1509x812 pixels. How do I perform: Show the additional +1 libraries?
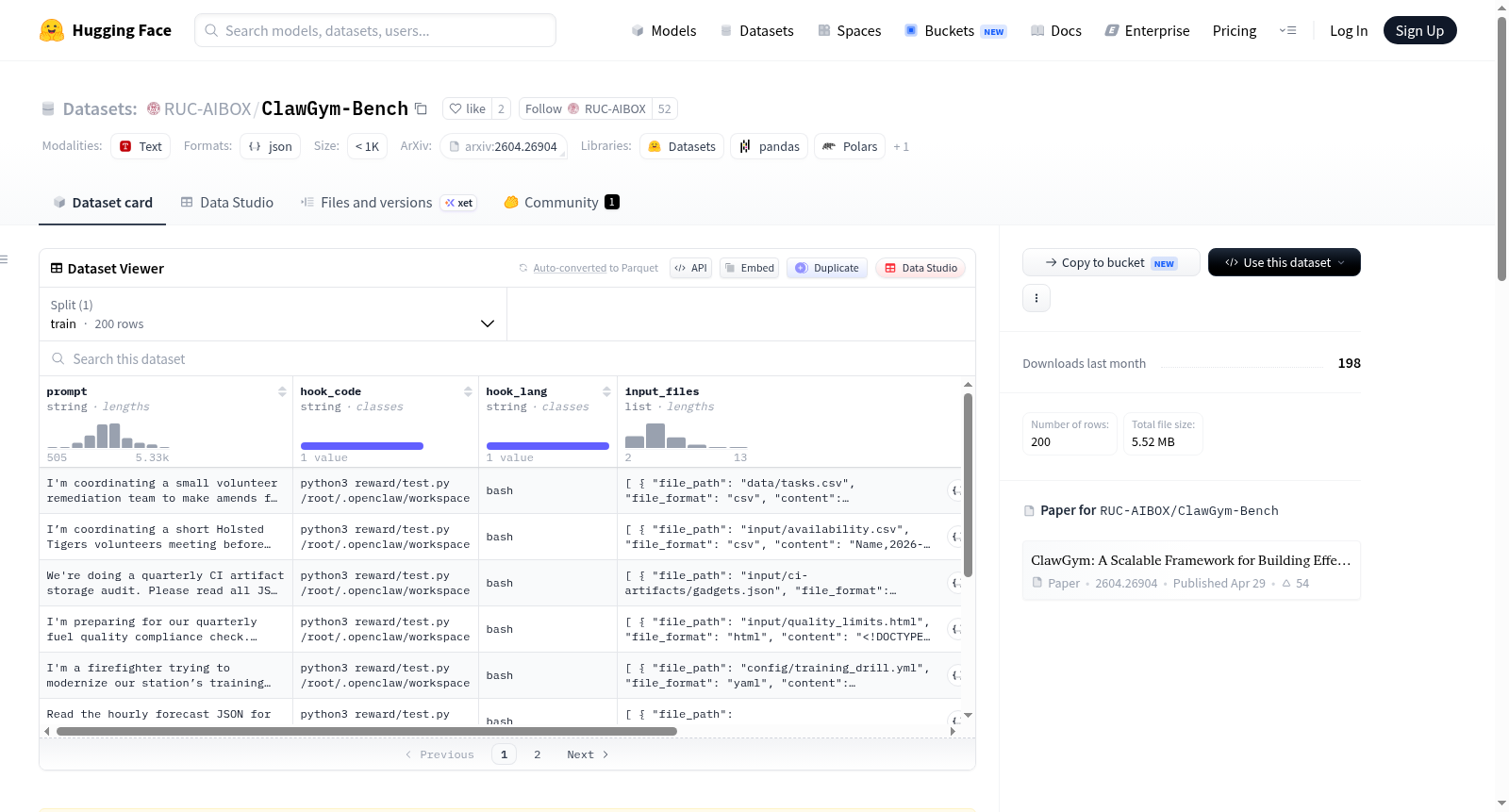coord(901,146)
